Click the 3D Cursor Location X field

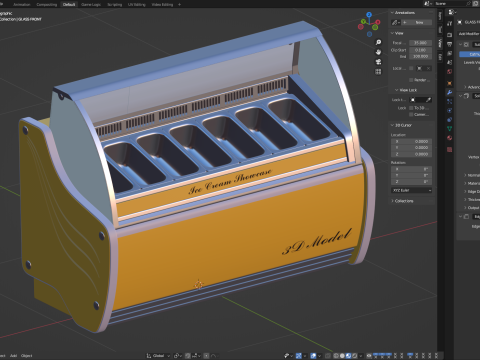411,141
